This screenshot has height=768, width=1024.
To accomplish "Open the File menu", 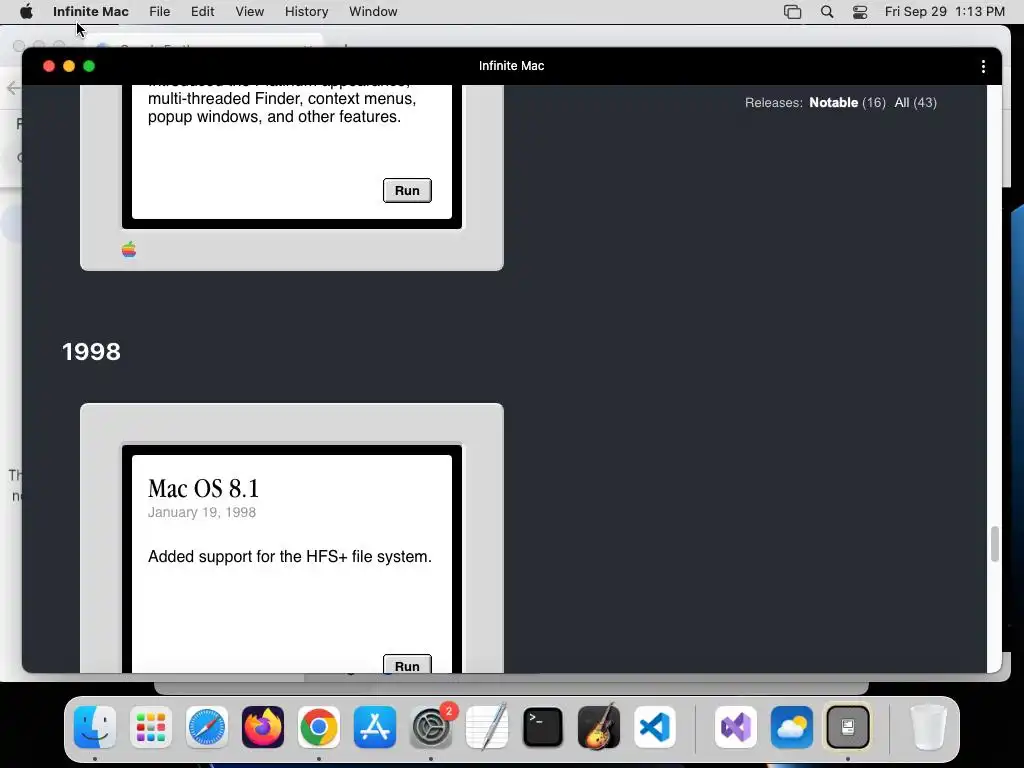I will 159,12.
